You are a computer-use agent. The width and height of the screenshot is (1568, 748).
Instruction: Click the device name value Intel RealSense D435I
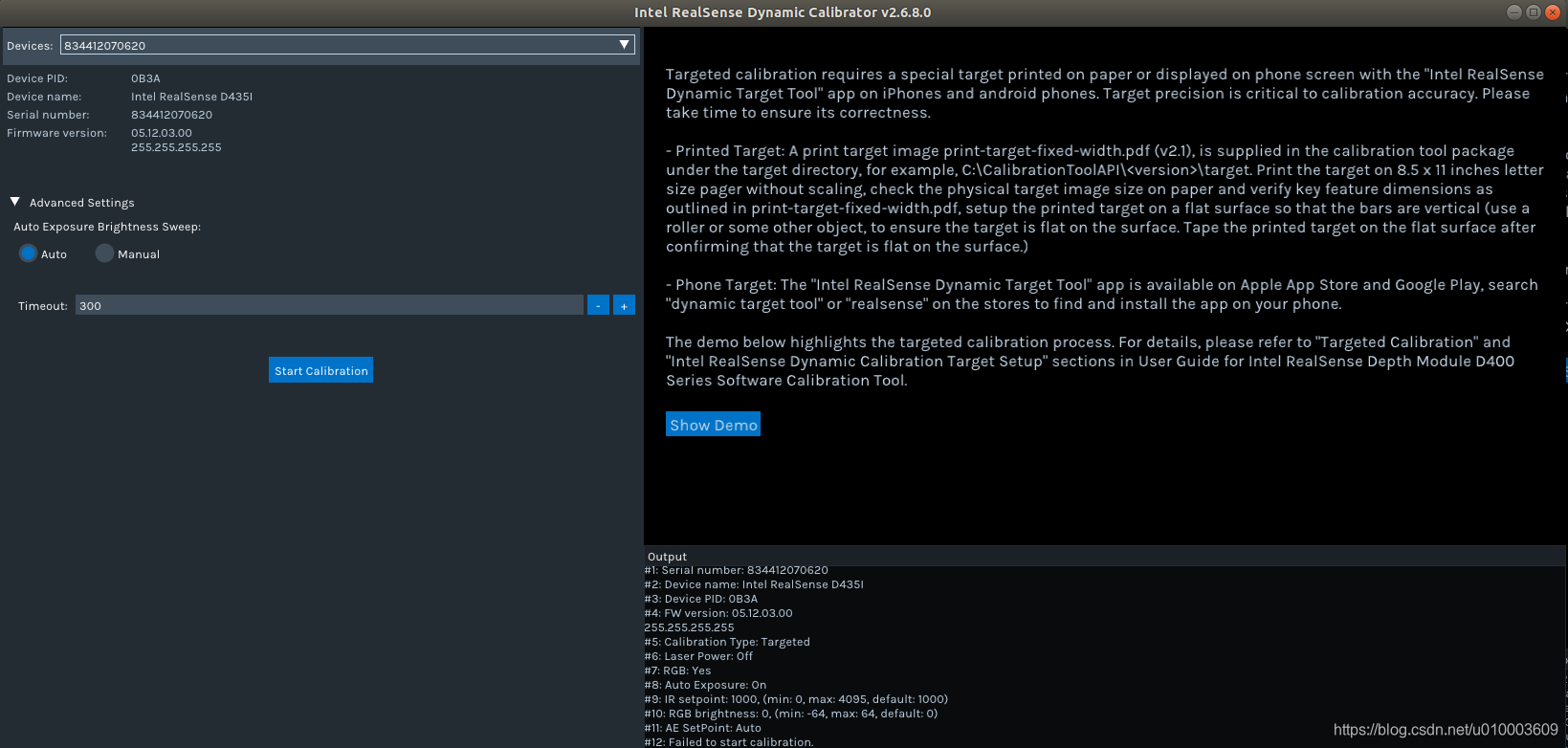pyautogui.click(x=191, y=97)
